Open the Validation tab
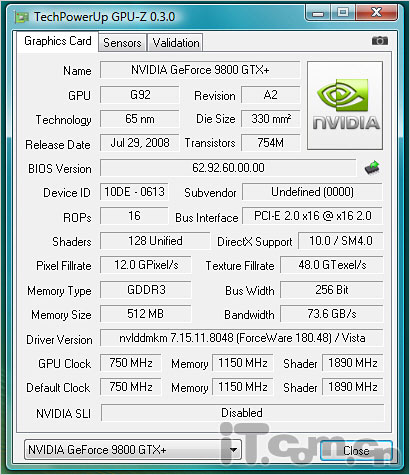Image resolution: width=410 pixels, height=475 pixels. (x=176, y=43)
